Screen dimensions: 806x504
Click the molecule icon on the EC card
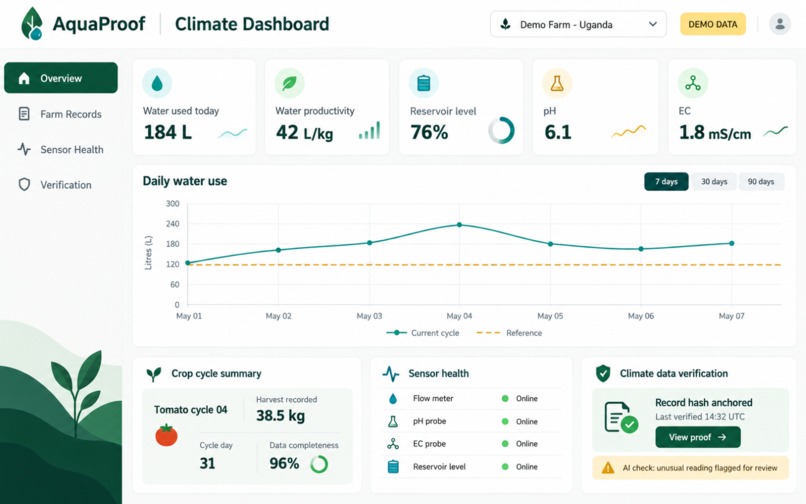point(692,83)
